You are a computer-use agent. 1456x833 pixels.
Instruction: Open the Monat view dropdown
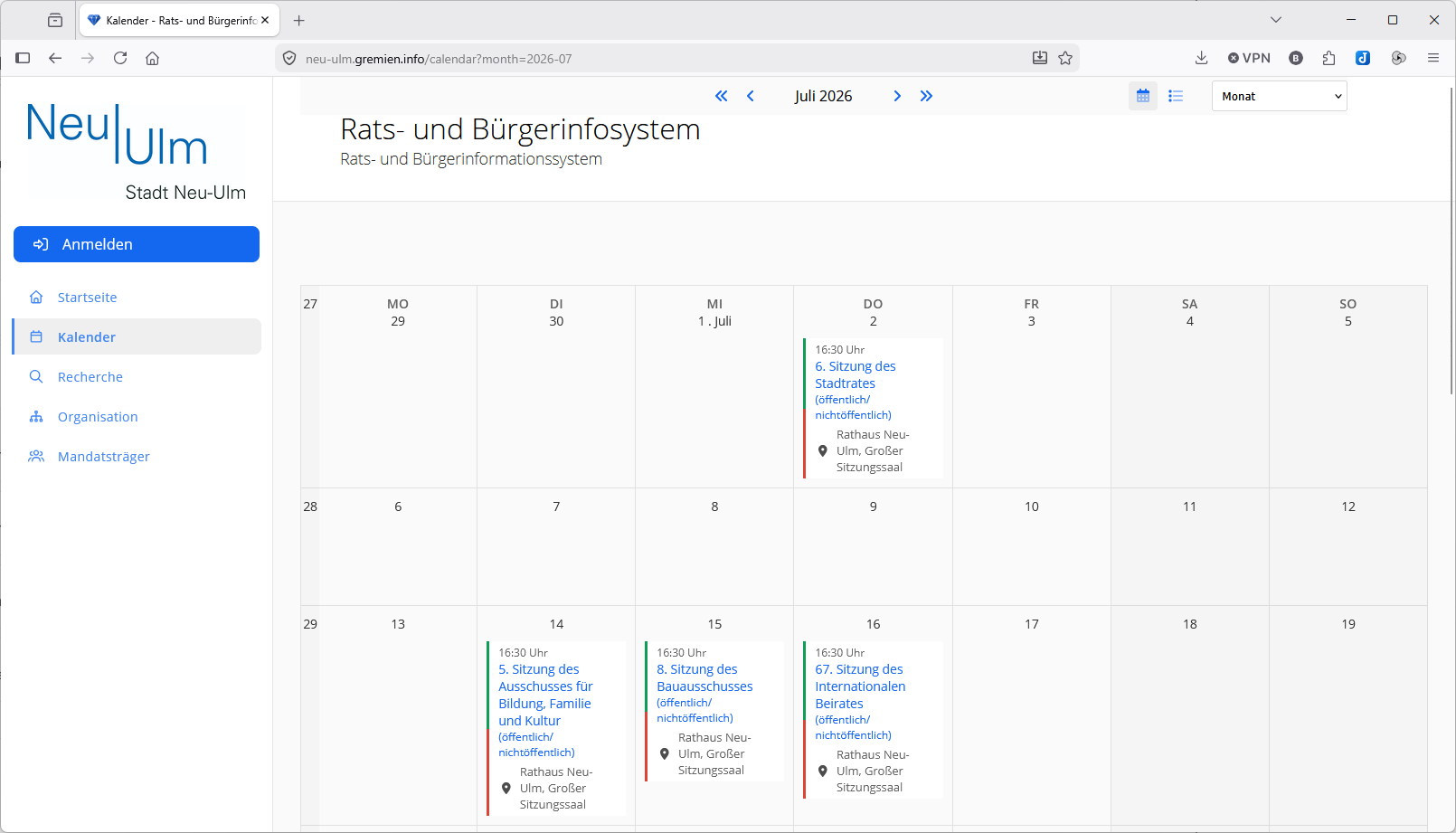pos(1279,96)
